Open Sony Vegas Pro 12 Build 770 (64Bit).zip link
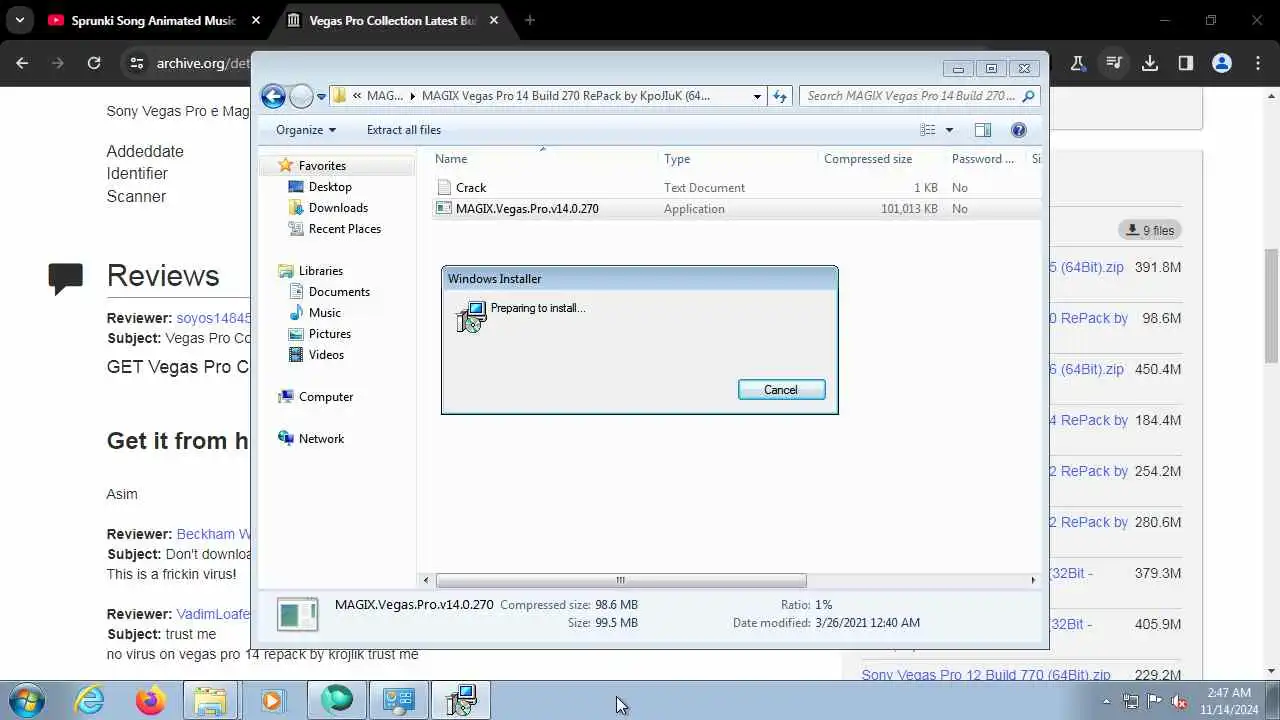1280x720 pixels. click(986, 675)
